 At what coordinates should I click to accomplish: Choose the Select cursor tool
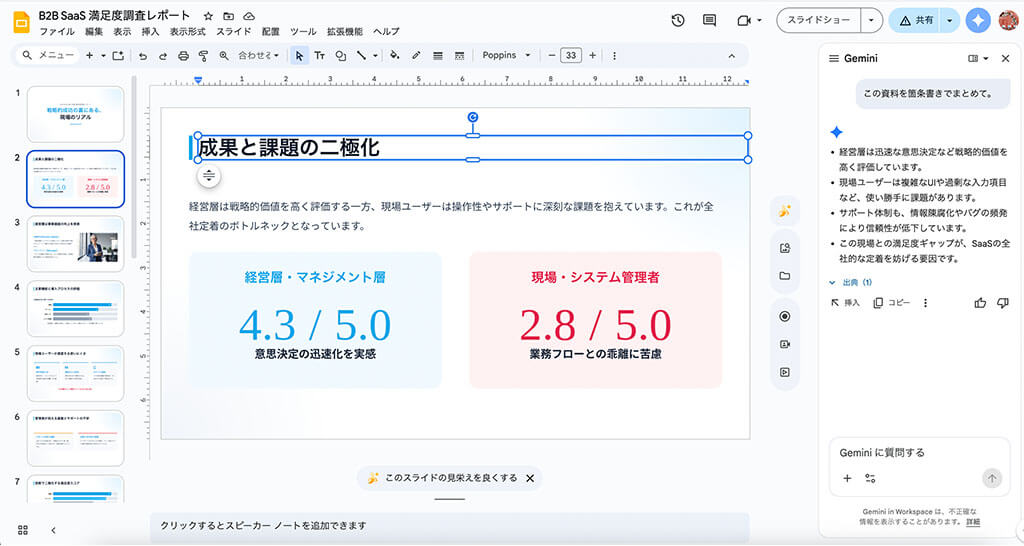tap(299, 56)
